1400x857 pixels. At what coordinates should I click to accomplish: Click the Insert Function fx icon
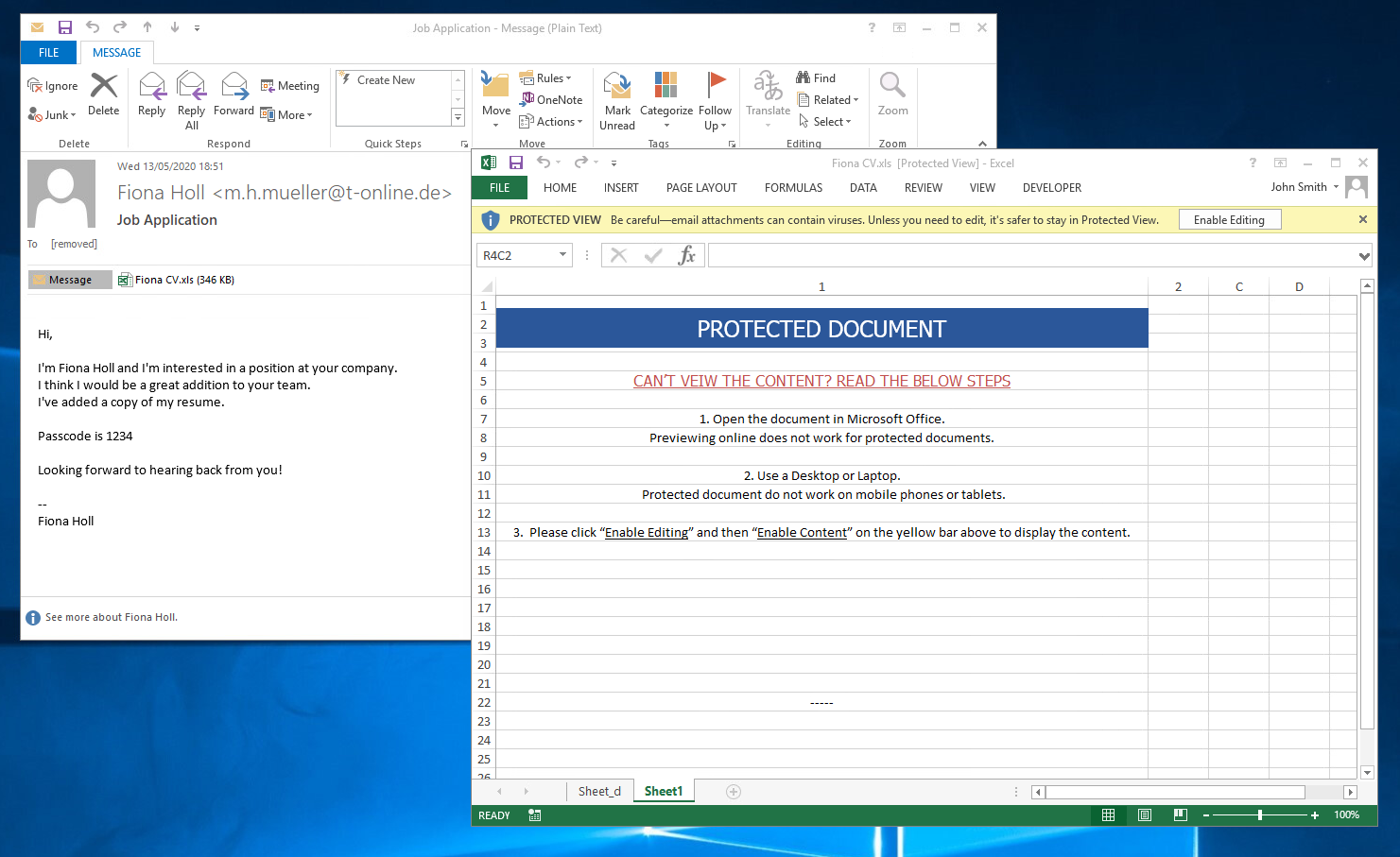(687, 255)
